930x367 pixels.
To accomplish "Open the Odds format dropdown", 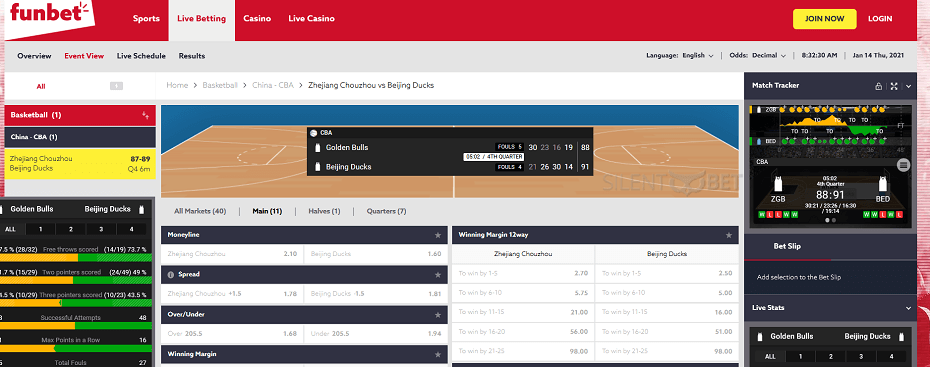I will 769,56.
